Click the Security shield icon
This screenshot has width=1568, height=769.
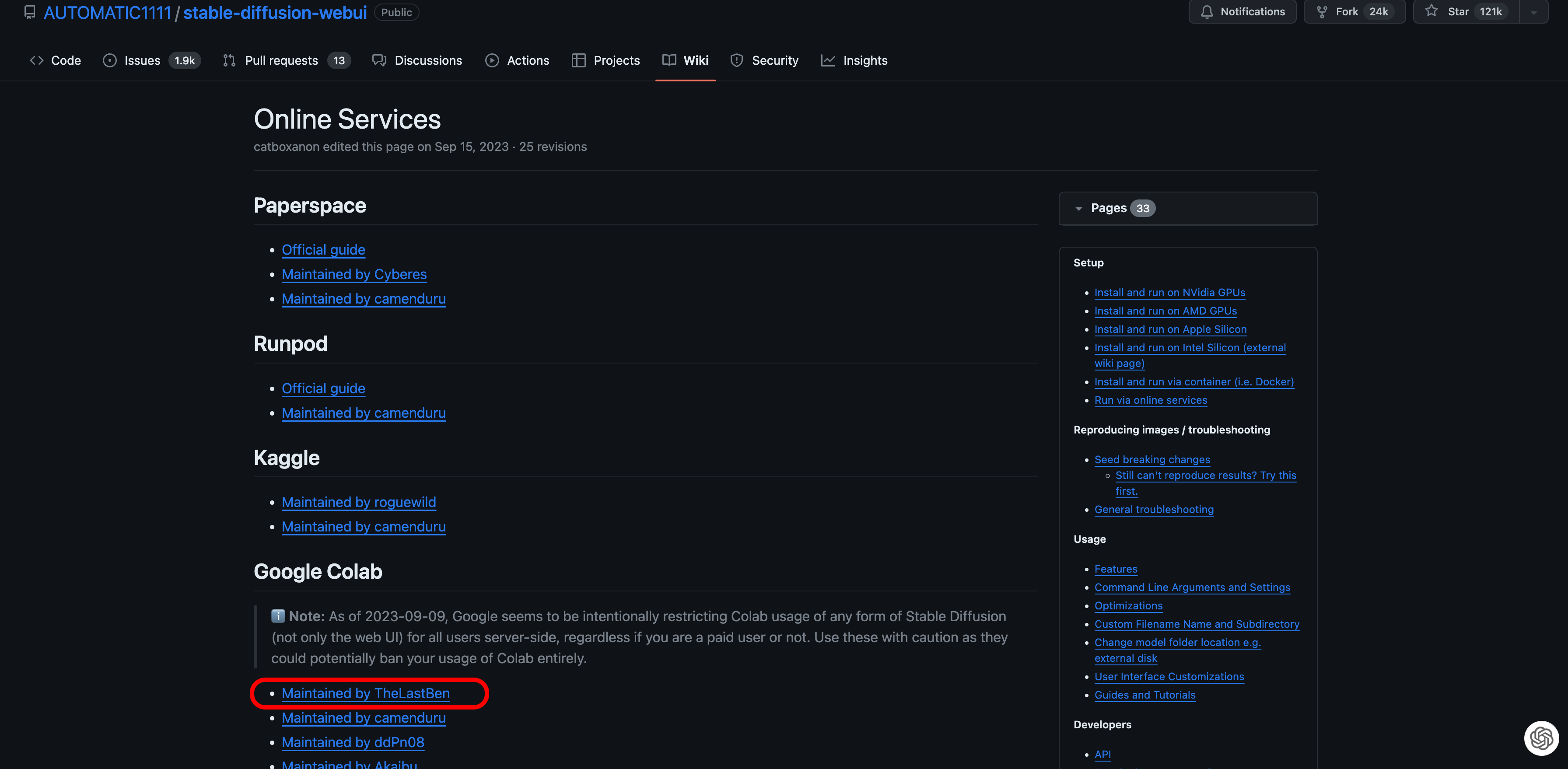click(736, 60)
